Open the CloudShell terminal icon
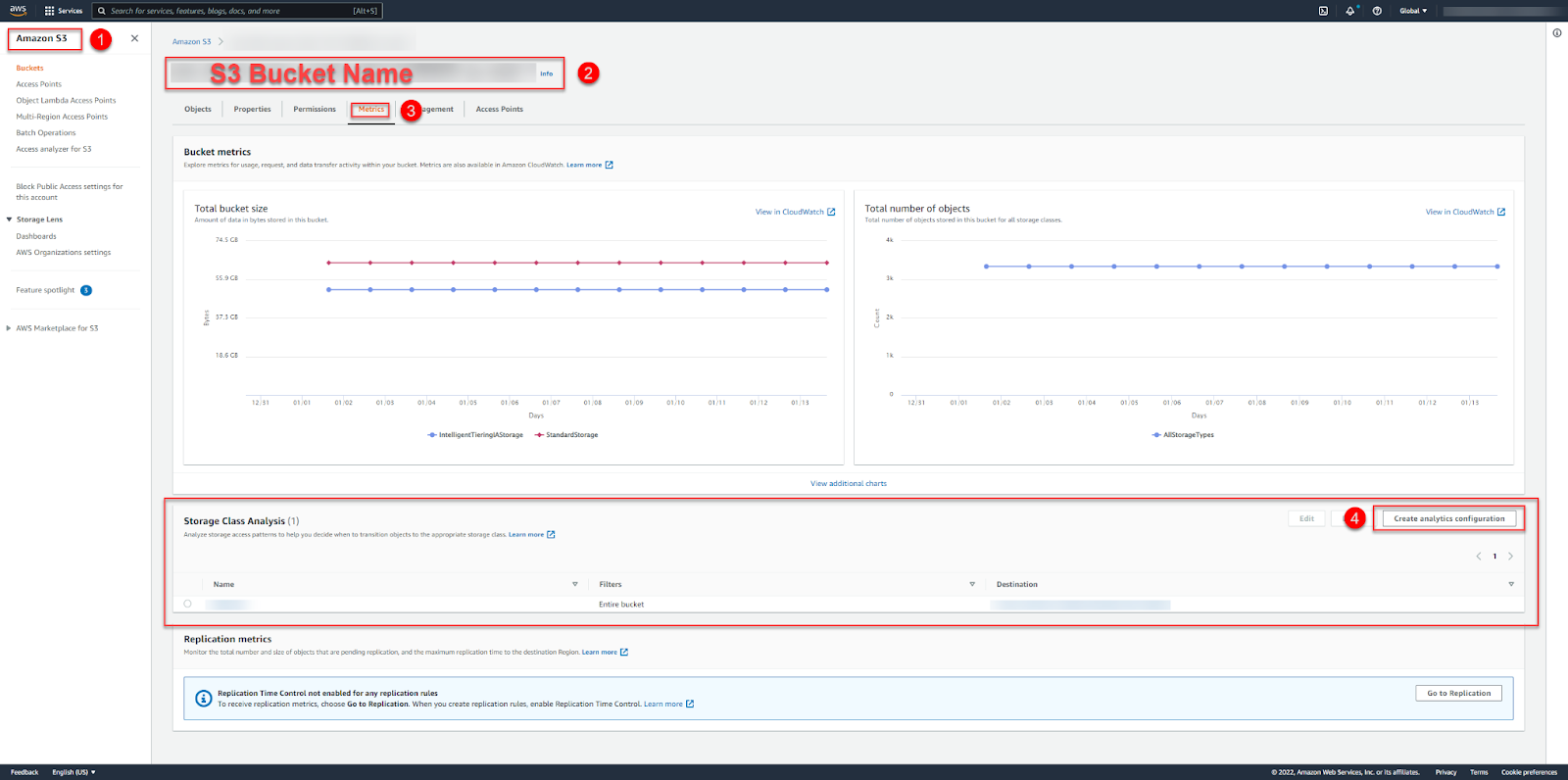Viewport: 1568px width, 780px height. (x=1323, y=11)
